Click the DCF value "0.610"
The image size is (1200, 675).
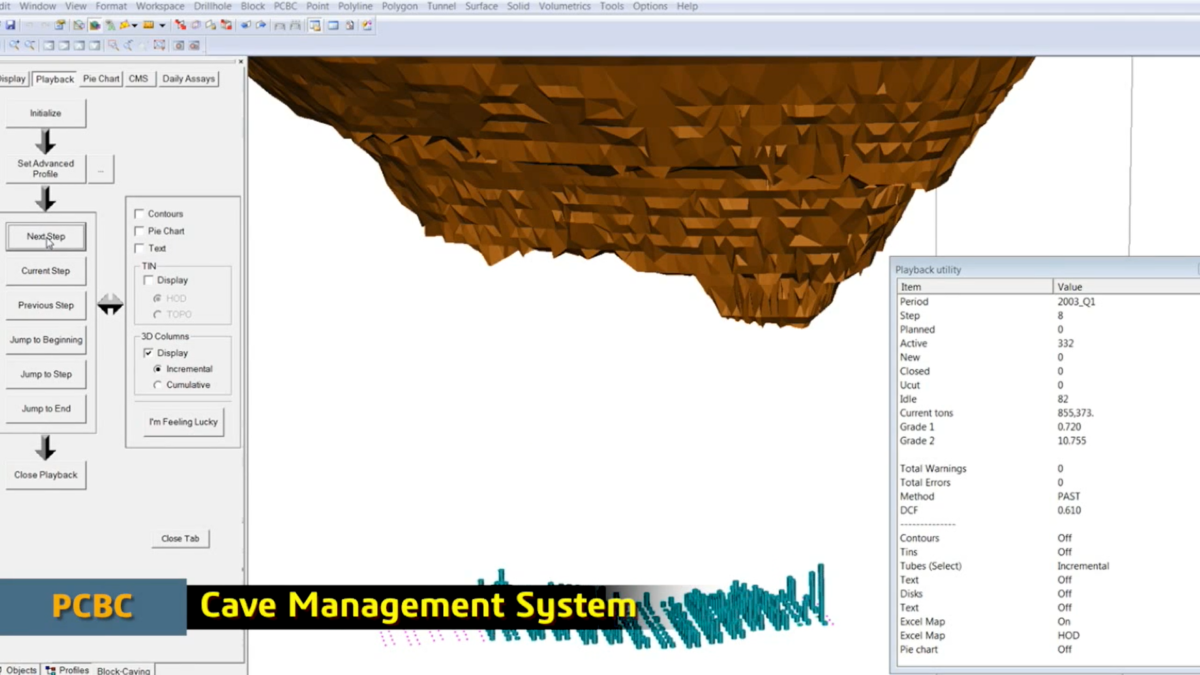[1069, 510]
